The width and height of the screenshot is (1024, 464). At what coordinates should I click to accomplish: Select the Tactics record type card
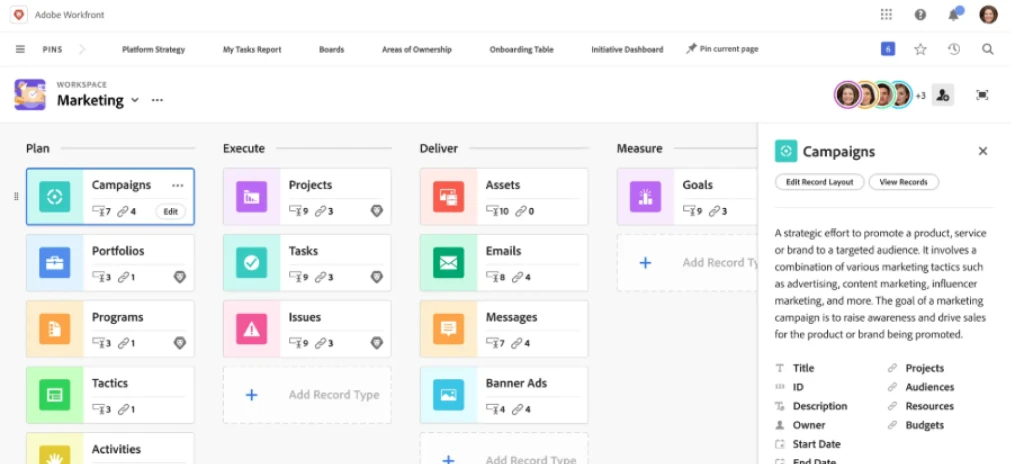110,395
